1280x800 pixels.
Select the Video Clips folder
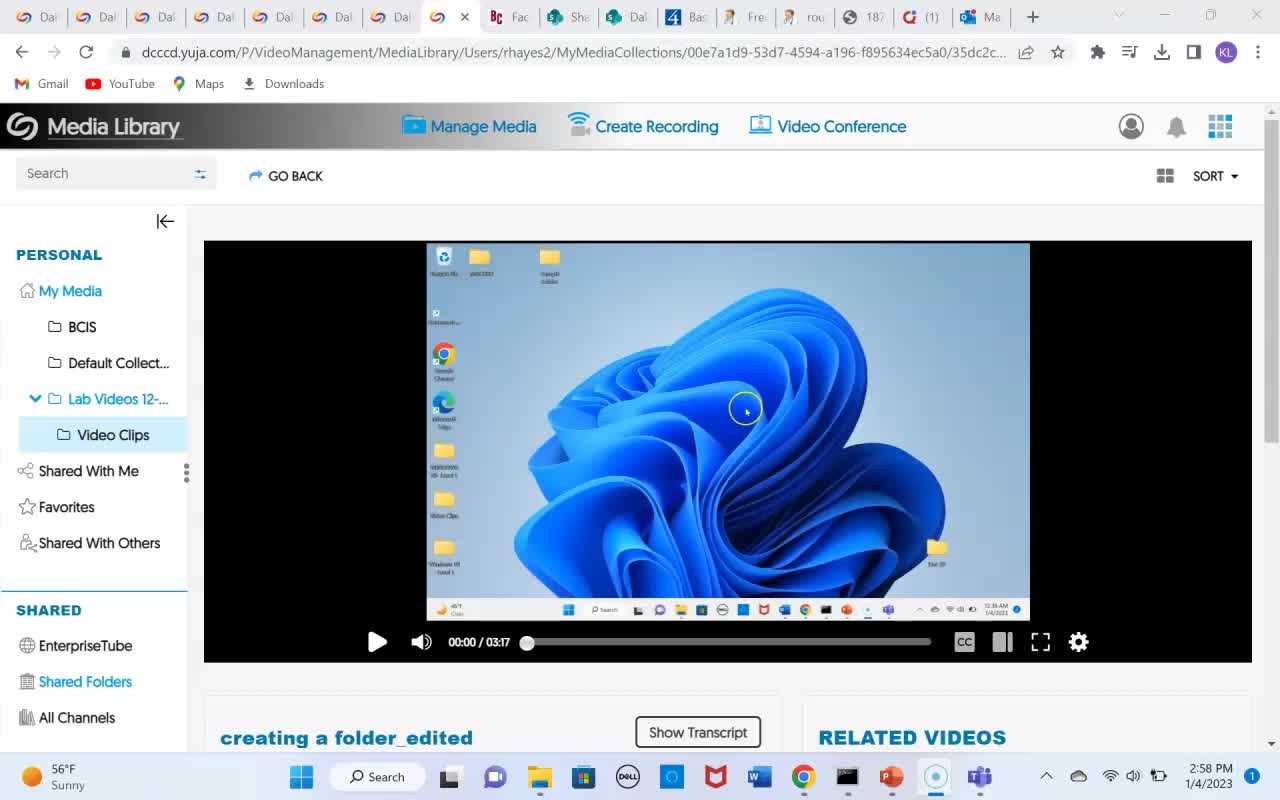coord(103,435)
